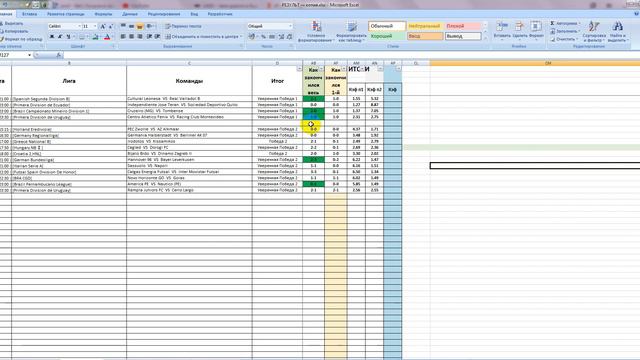Click the text Orientation icon
640x360 pixels.
[150, 26]
